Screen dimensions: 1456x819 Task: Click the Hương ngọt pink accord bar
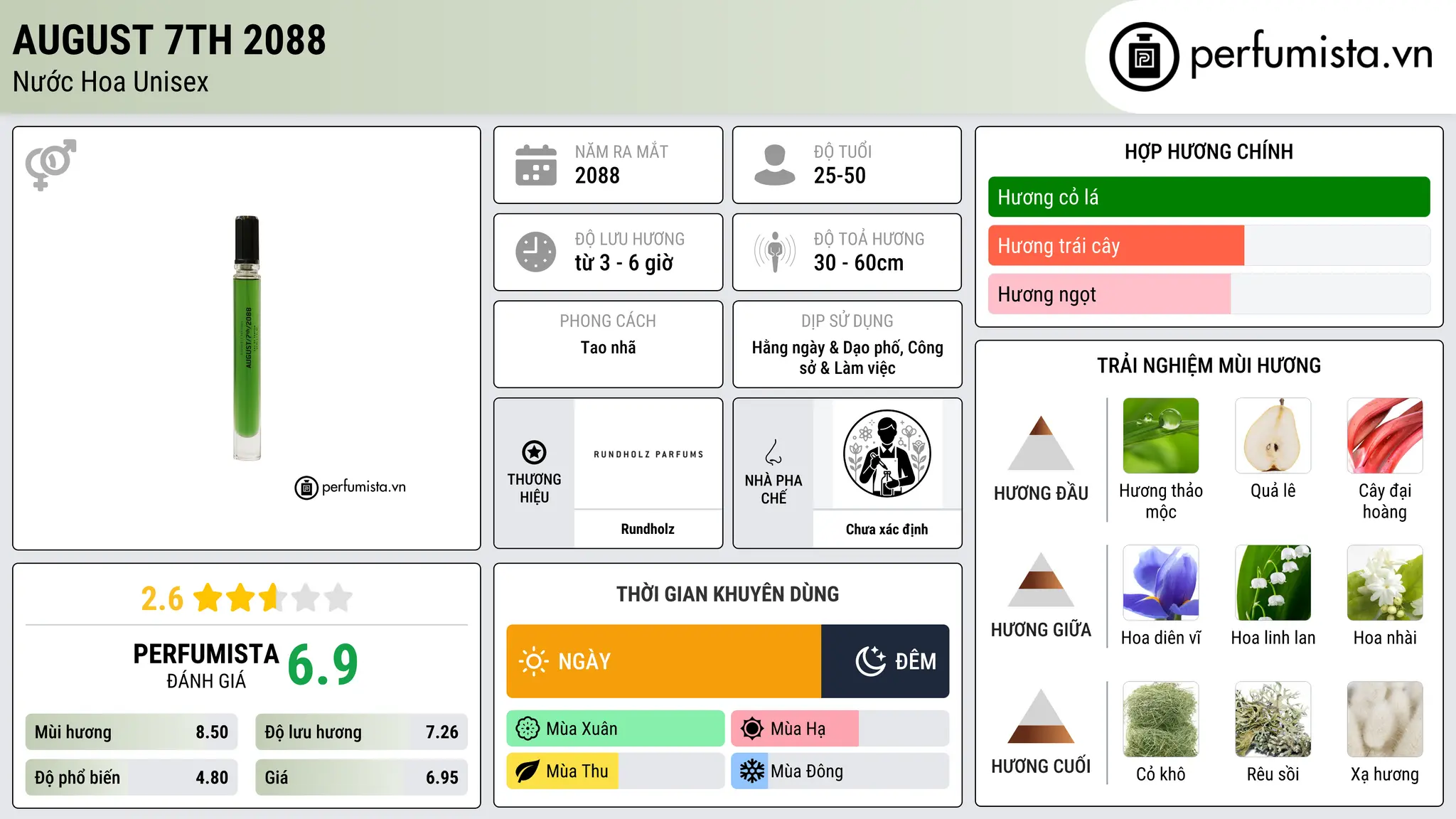coord(1209,294)
